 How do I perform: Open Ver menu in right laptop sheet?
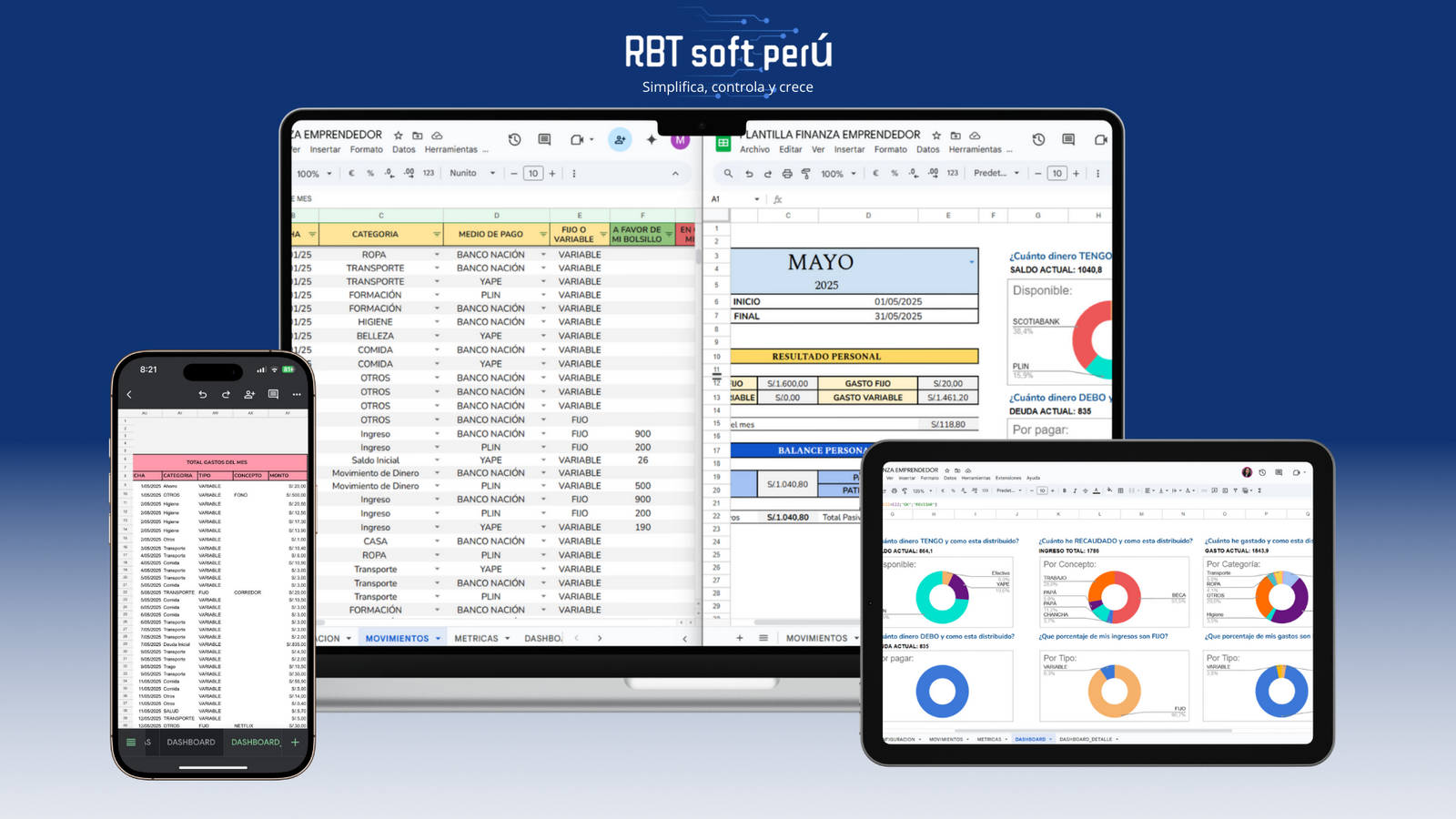818,149
